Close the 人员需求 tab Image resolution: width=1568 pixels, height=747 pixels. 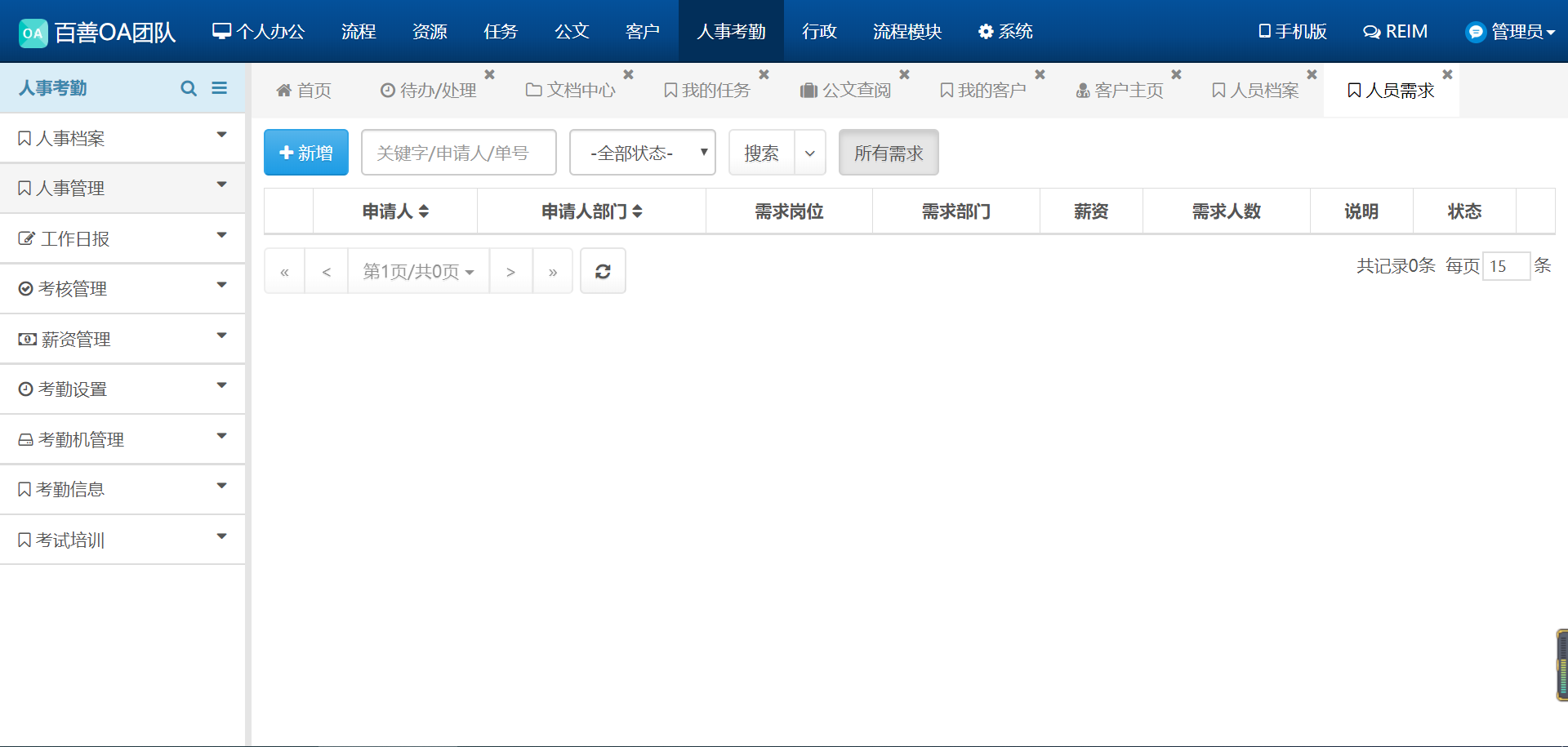(1447, 74)
